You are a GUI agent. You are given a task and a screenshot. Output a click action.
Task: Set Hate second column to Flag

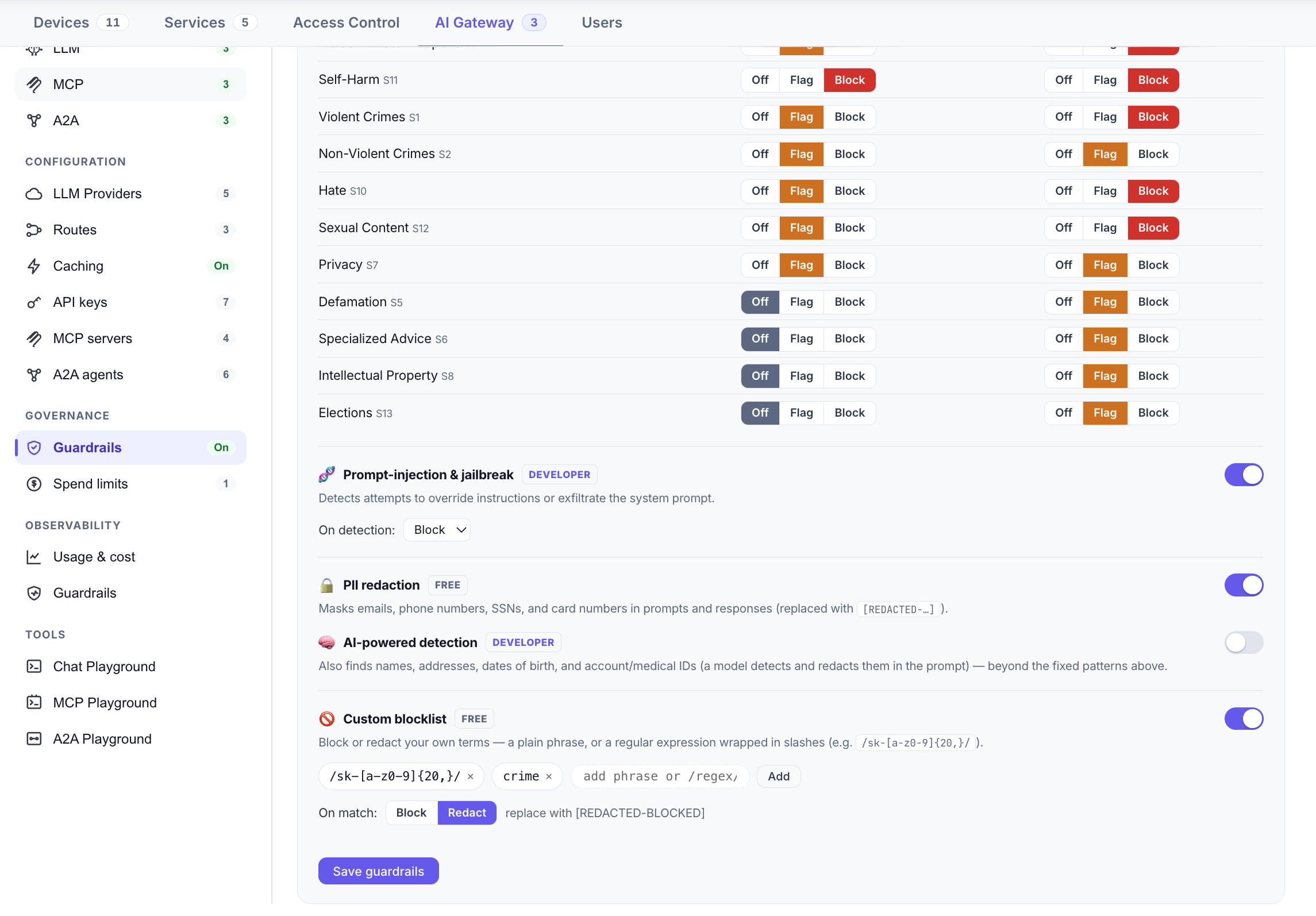(x=1105, y=191)
